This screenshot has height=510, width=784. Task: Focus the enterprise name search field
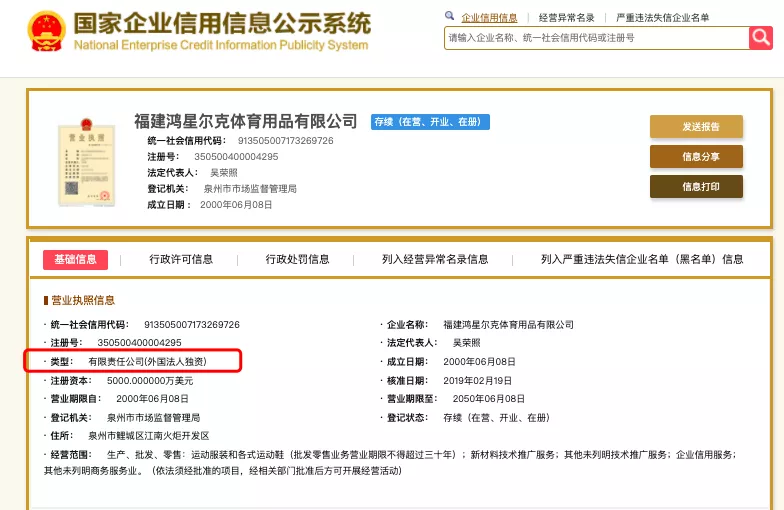(x=596, y=38)
